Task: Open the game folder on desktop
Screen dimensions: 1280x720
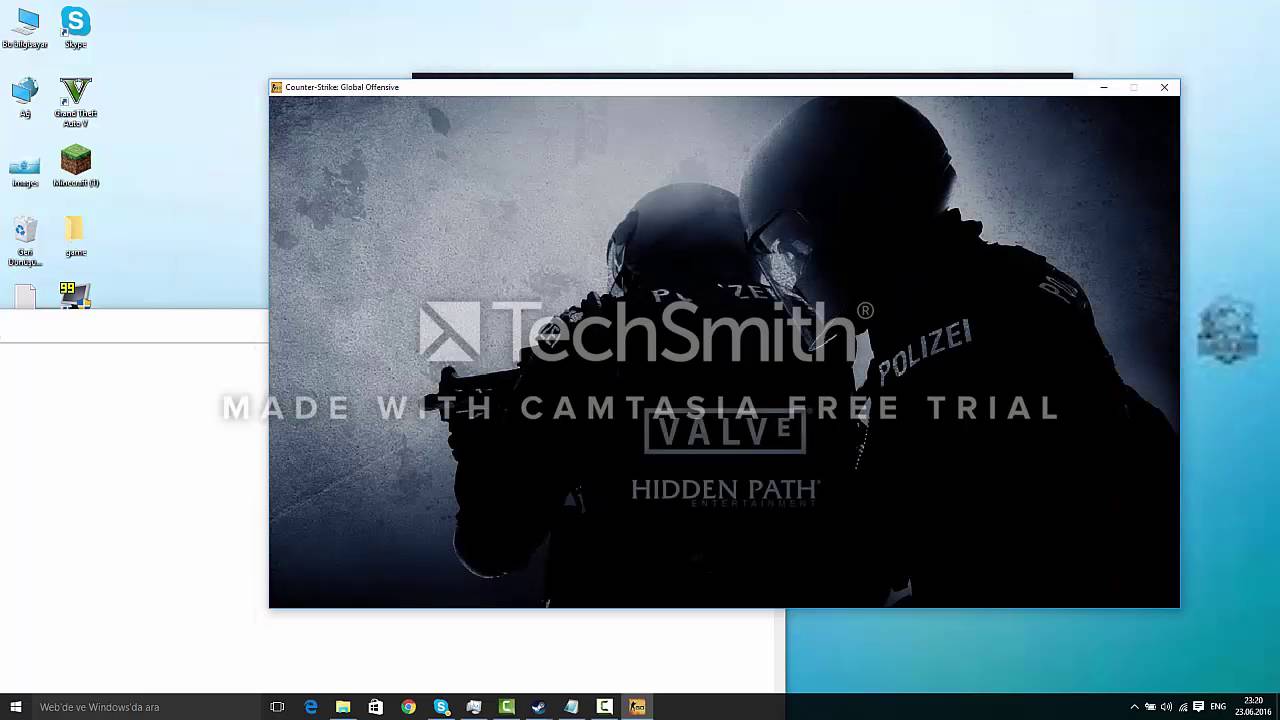Action: (75, 237)
